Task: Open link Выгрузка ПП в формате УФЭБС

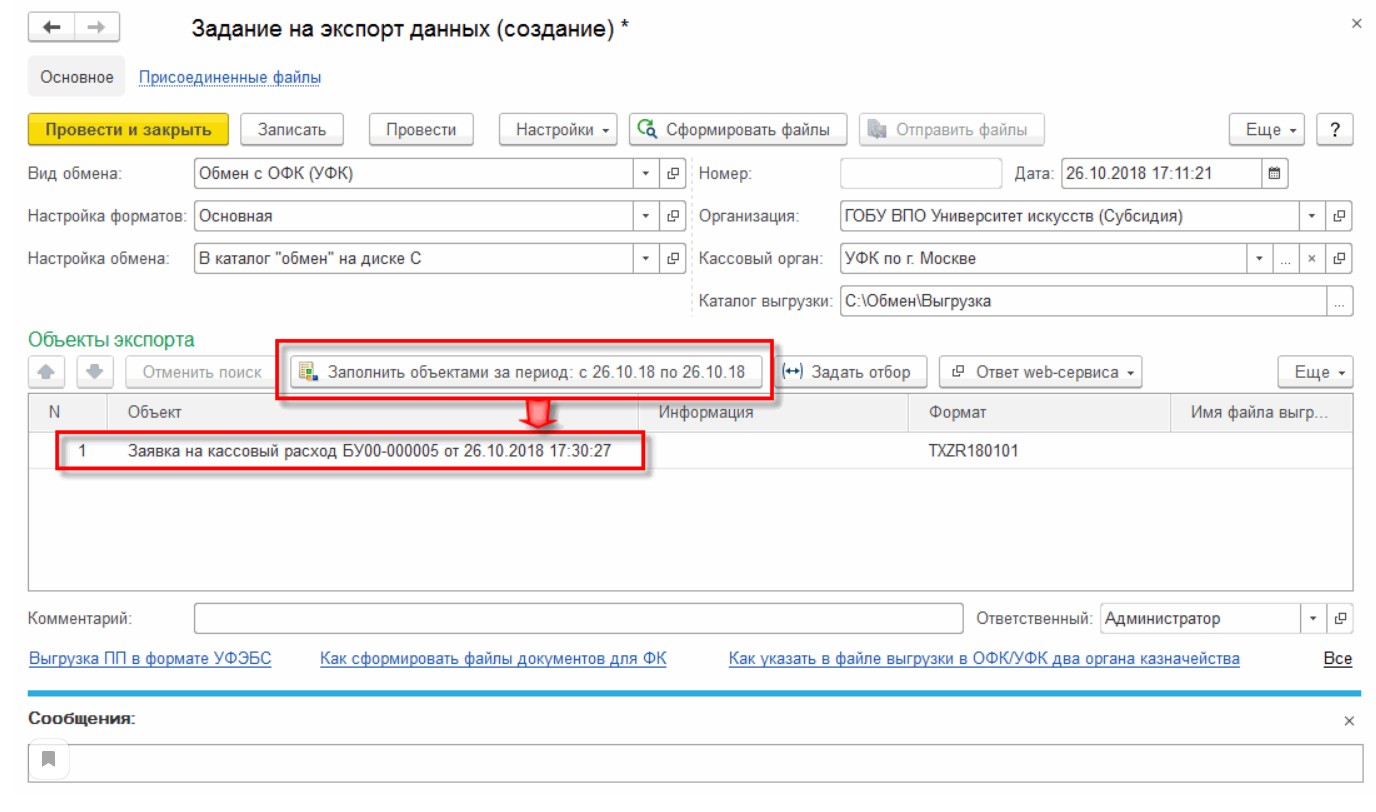Action: [x=150, y=659]
